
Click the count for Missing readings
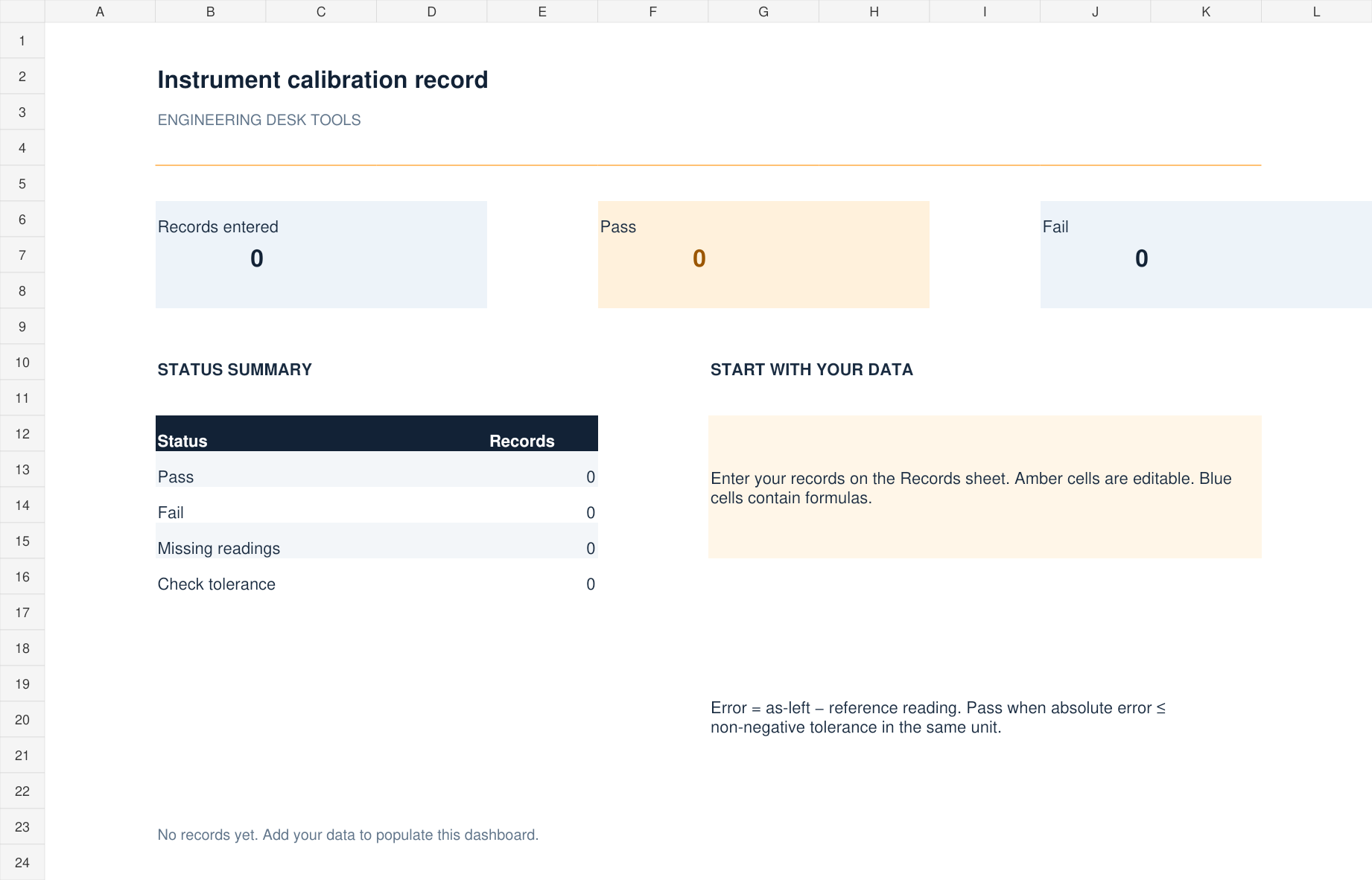pos(591,549)
